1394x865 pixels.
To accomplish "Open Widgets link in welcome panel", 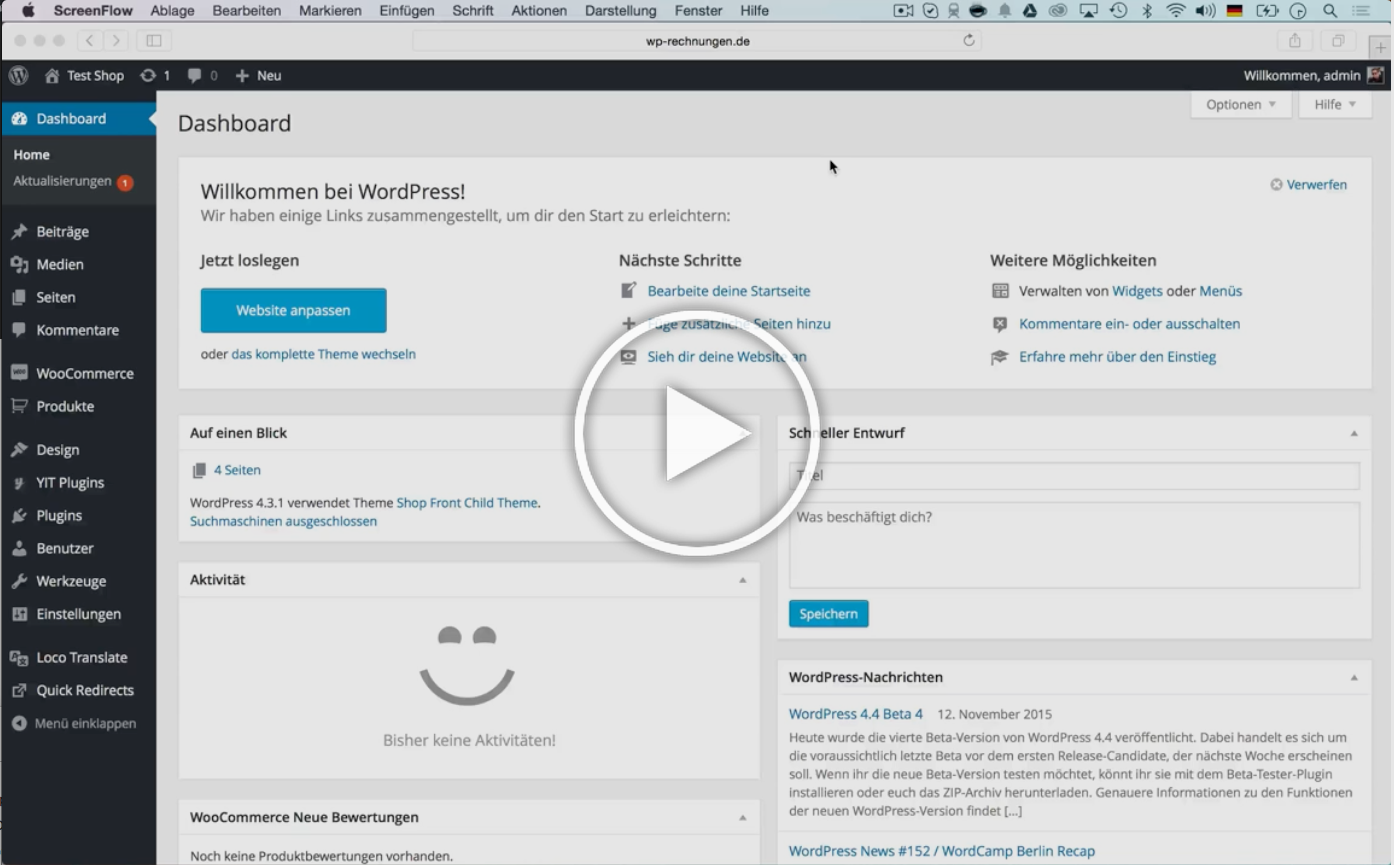I will 1137,291.
